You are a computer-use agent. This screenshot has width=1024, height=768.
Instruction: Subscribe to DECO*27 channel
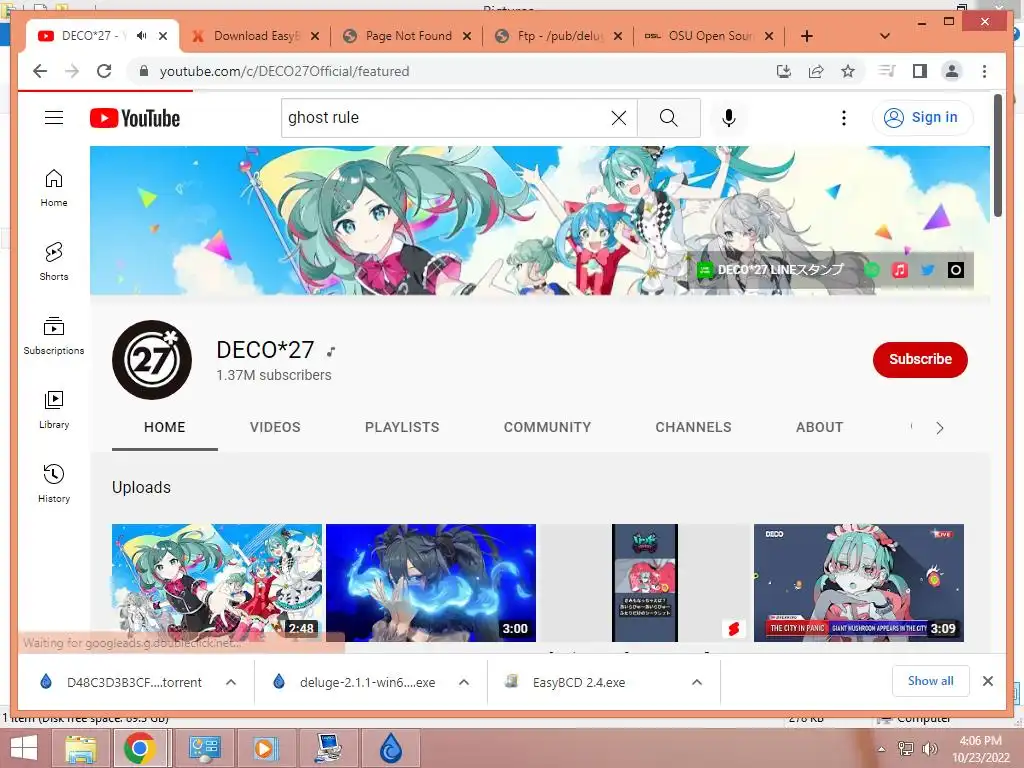coord(920,359)
